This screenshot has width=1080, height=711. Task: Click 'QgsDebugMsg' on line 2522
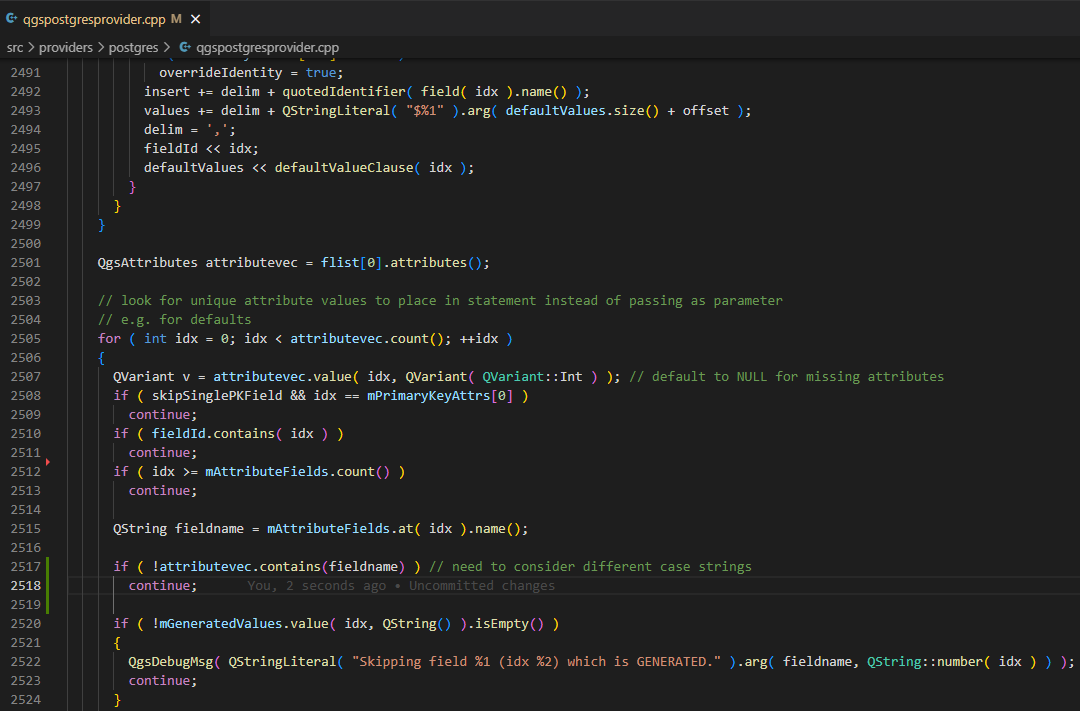(x=171, y=661)
